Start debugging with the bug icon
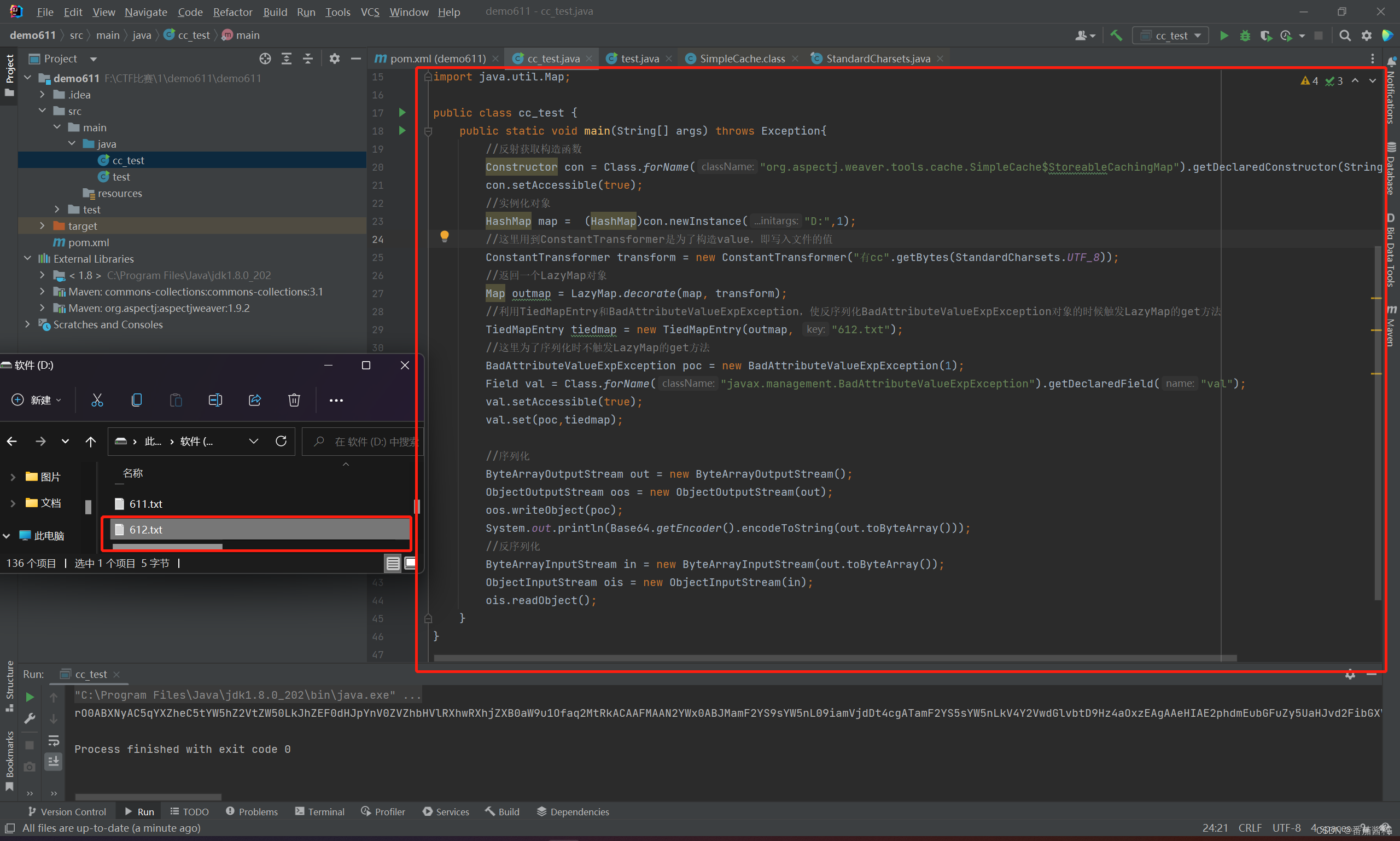 1245,36
